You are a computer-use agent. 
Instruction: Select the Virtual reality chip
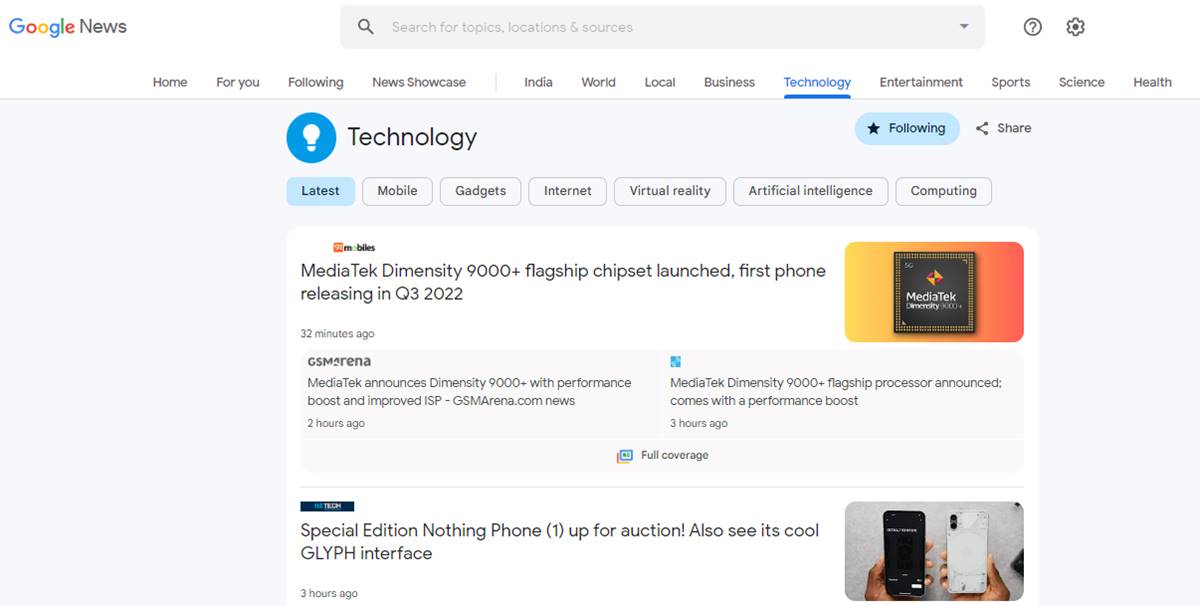click(669, 191)
